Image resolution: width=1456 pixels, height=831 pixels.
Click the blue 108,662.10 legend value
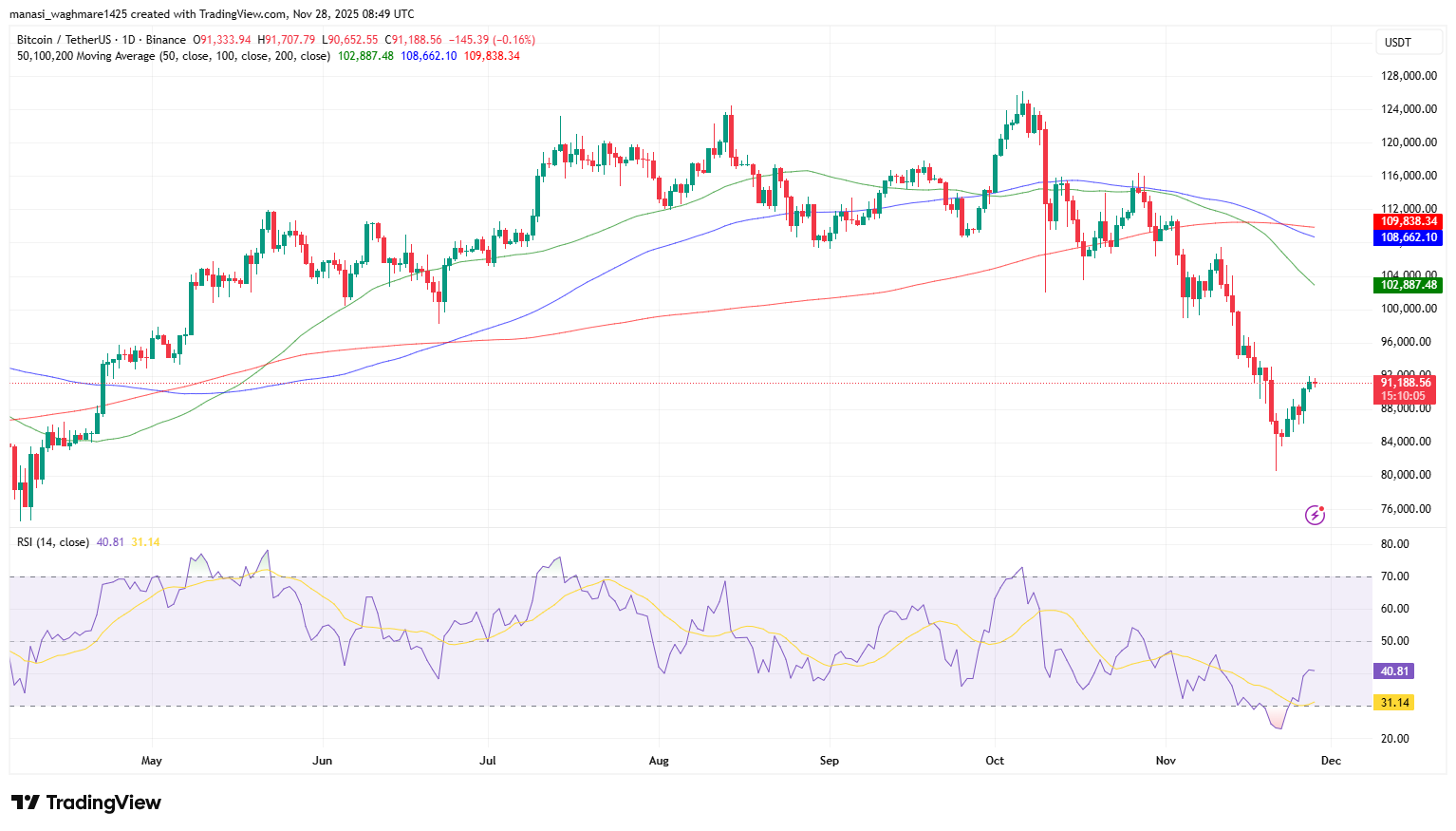pos(428,56)
